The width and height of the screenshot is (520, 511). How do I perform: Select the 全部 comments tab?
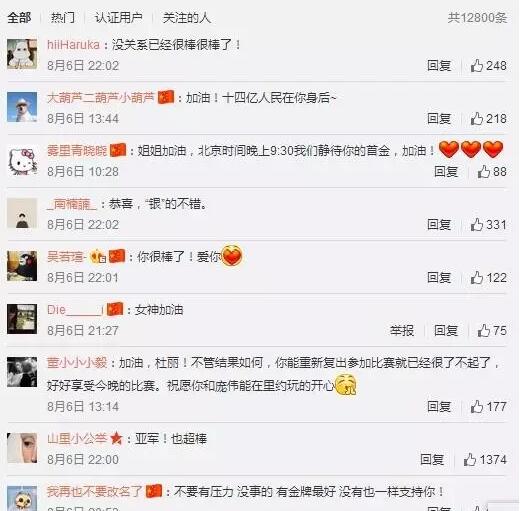19,18
